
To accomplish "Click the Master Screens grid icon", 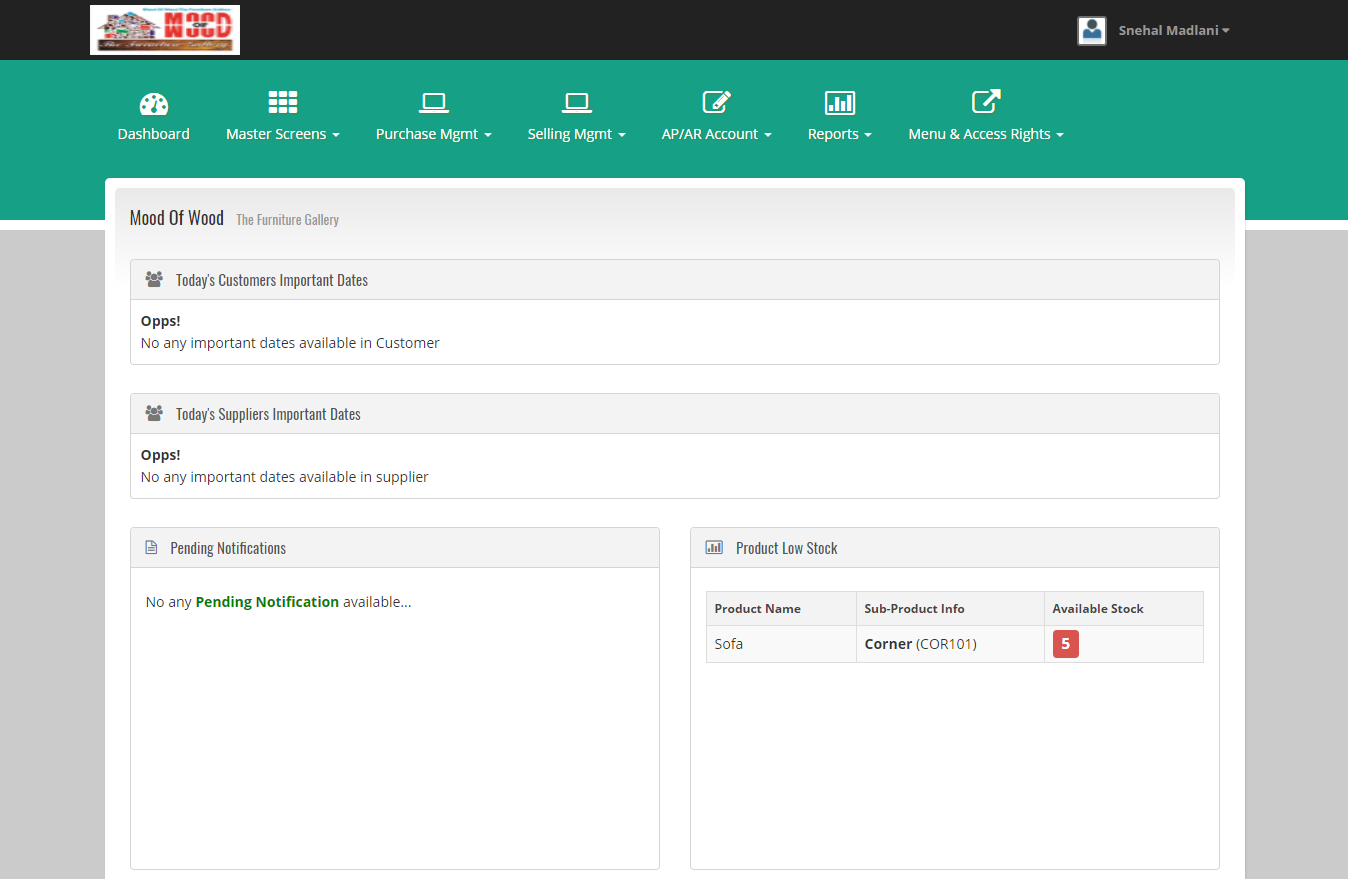I will click(283, 102).
